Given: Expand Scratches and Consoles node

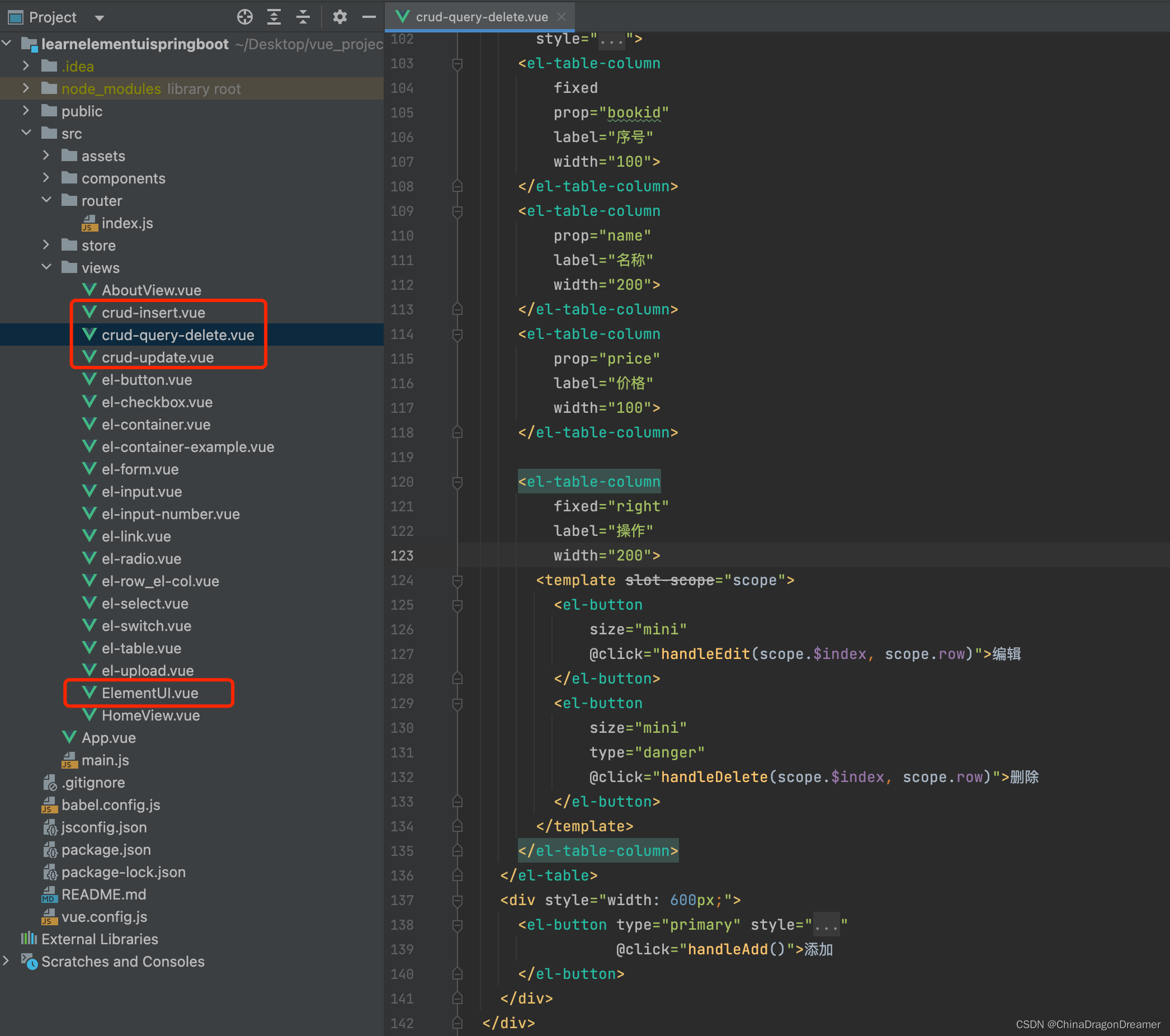Looking at the screenshot, I should click(x=6, y=960).
